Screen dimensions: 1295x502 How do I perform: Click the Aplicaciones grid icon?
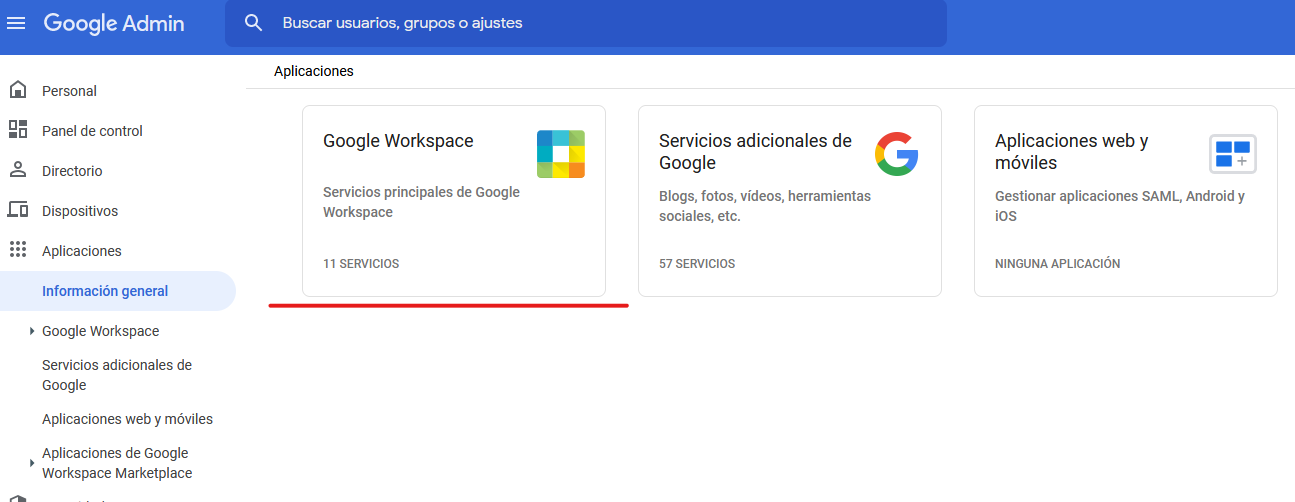(x=17, y=250)
